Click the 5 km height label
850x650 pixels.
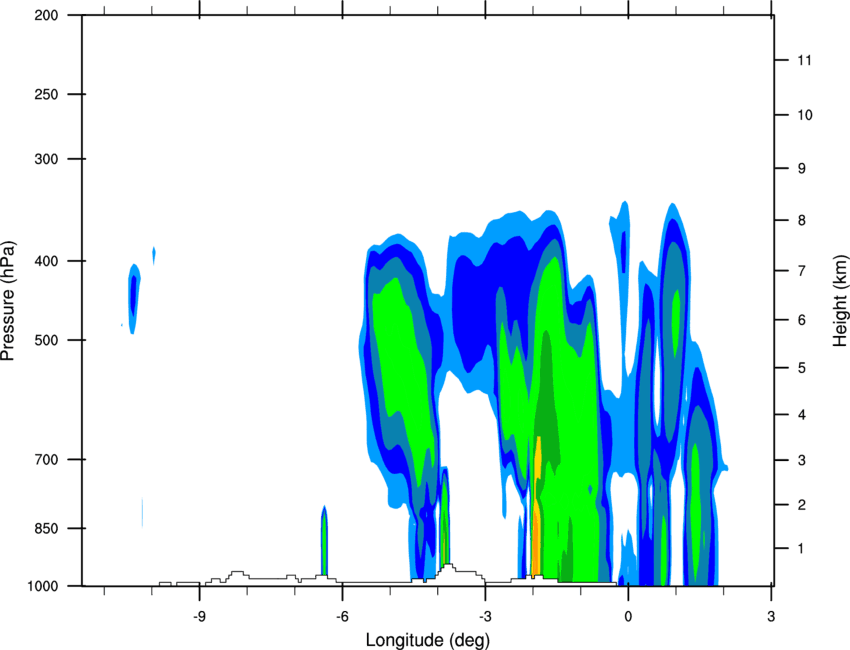click(802, 368)
